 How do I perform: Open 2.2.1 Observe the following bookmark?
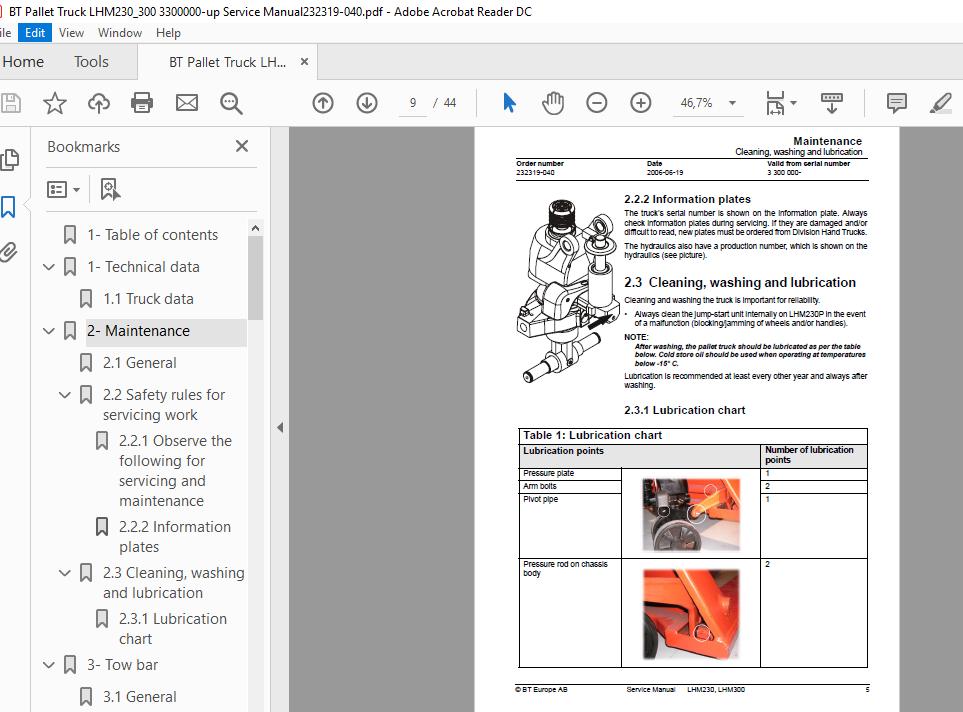click(x=175, y=471)
